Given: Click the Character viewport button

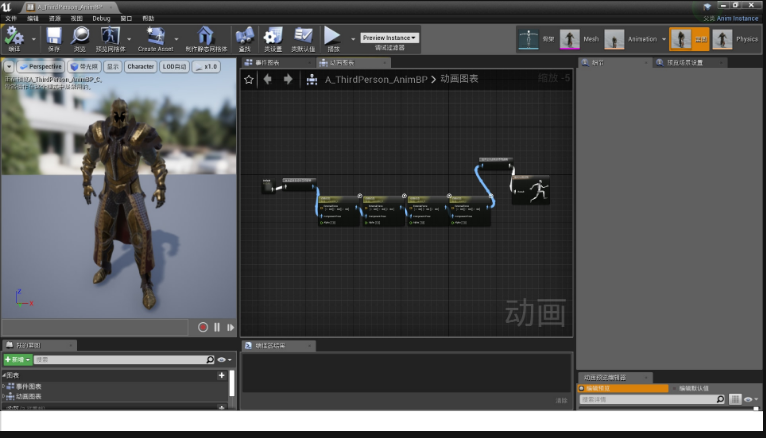Looking at the screenshot, I should point(141,66).
